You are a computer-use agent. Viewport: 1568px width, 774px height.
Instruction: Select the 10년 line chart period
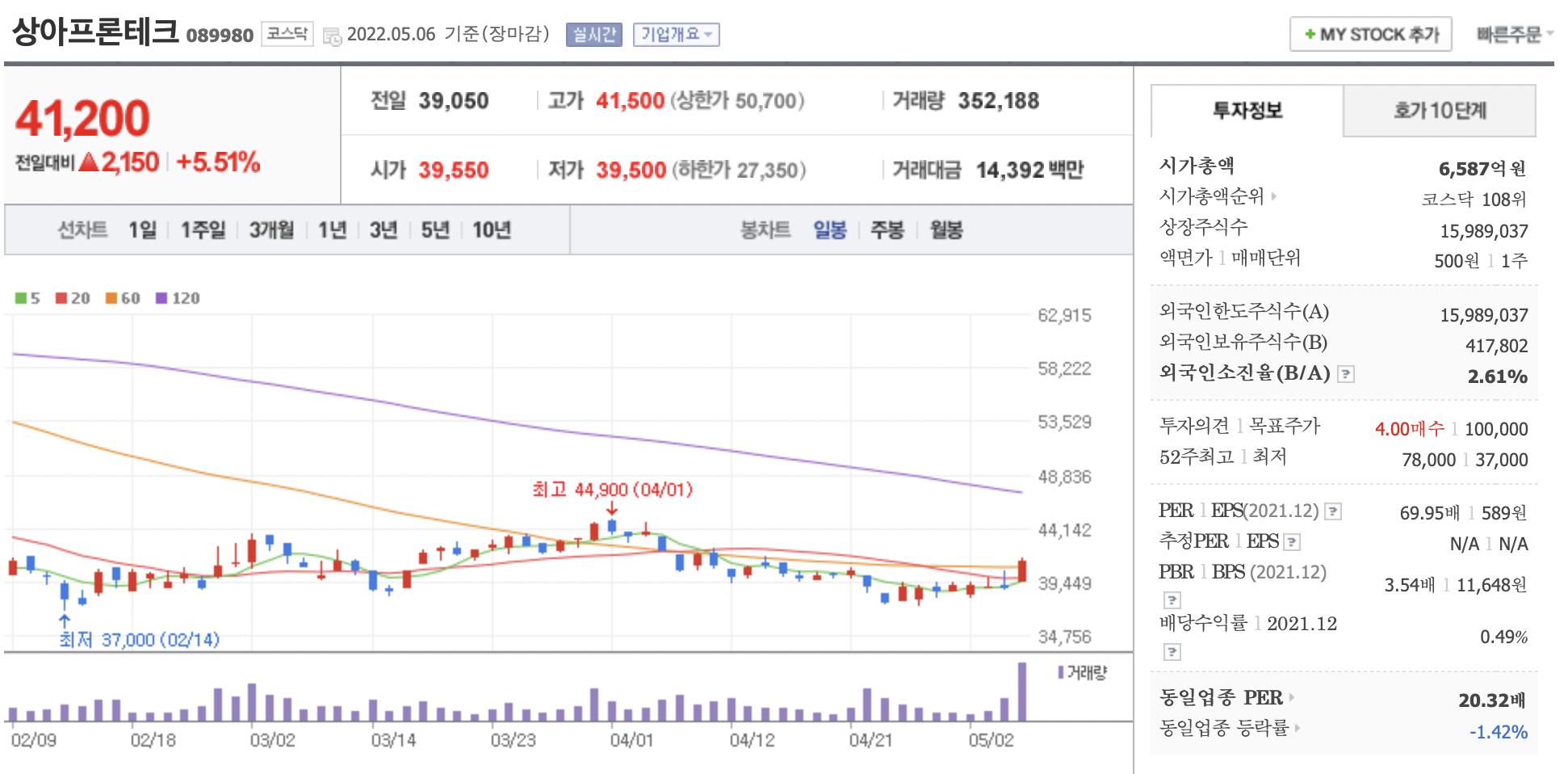coord(492,230)
